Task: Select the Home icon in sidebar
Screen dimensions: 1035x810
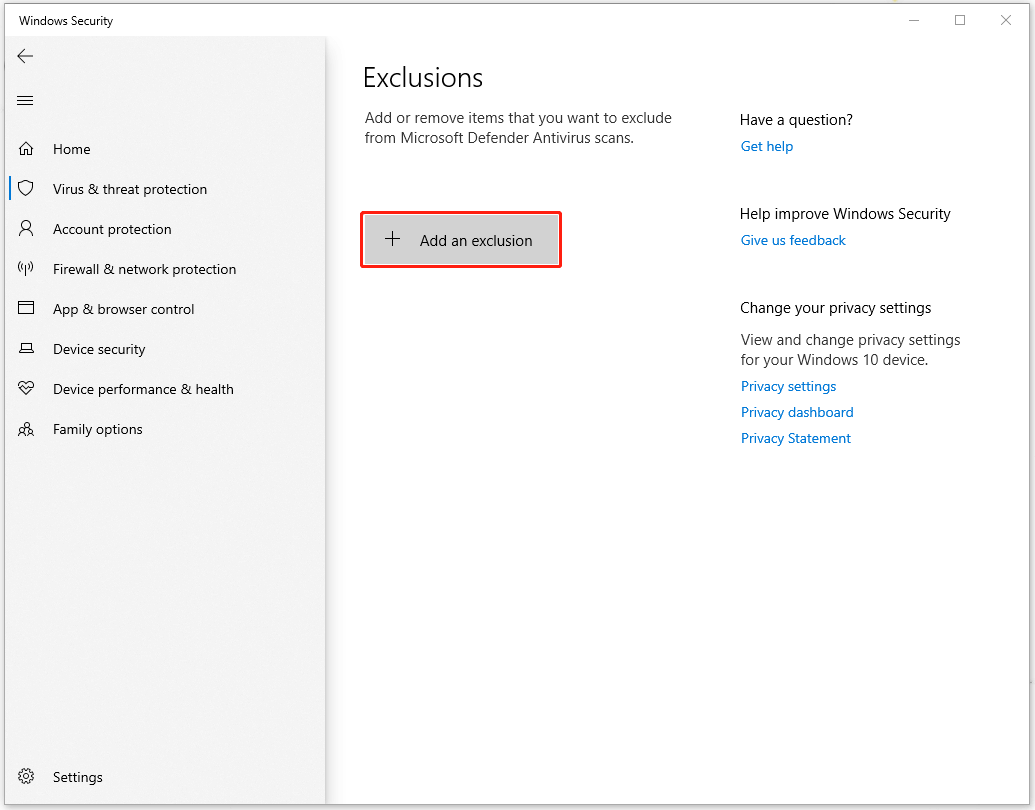Action: coord(73,148)
